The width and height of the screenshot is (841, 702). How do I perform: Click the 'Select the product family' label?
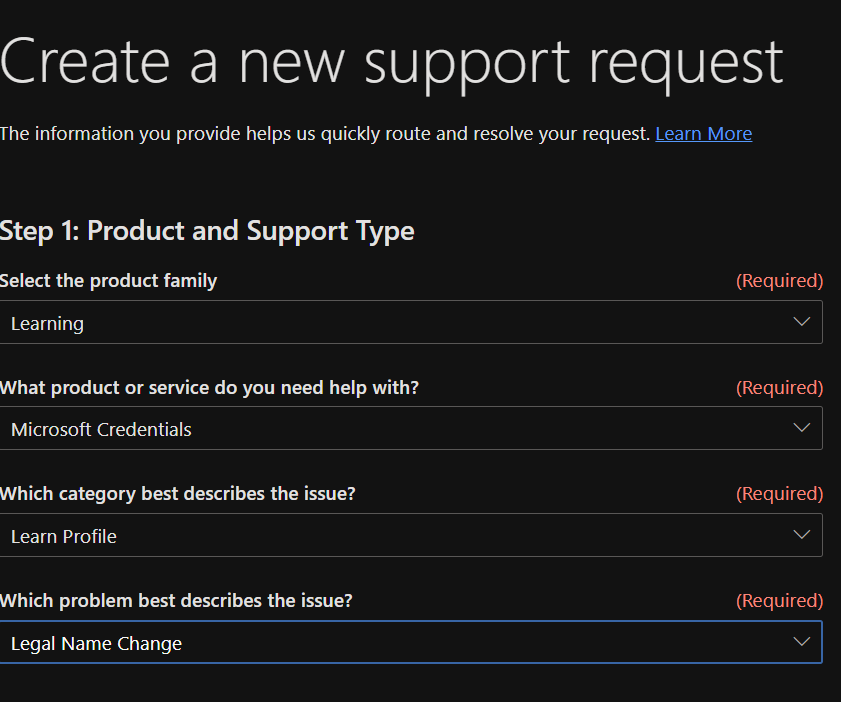point(108,281)
